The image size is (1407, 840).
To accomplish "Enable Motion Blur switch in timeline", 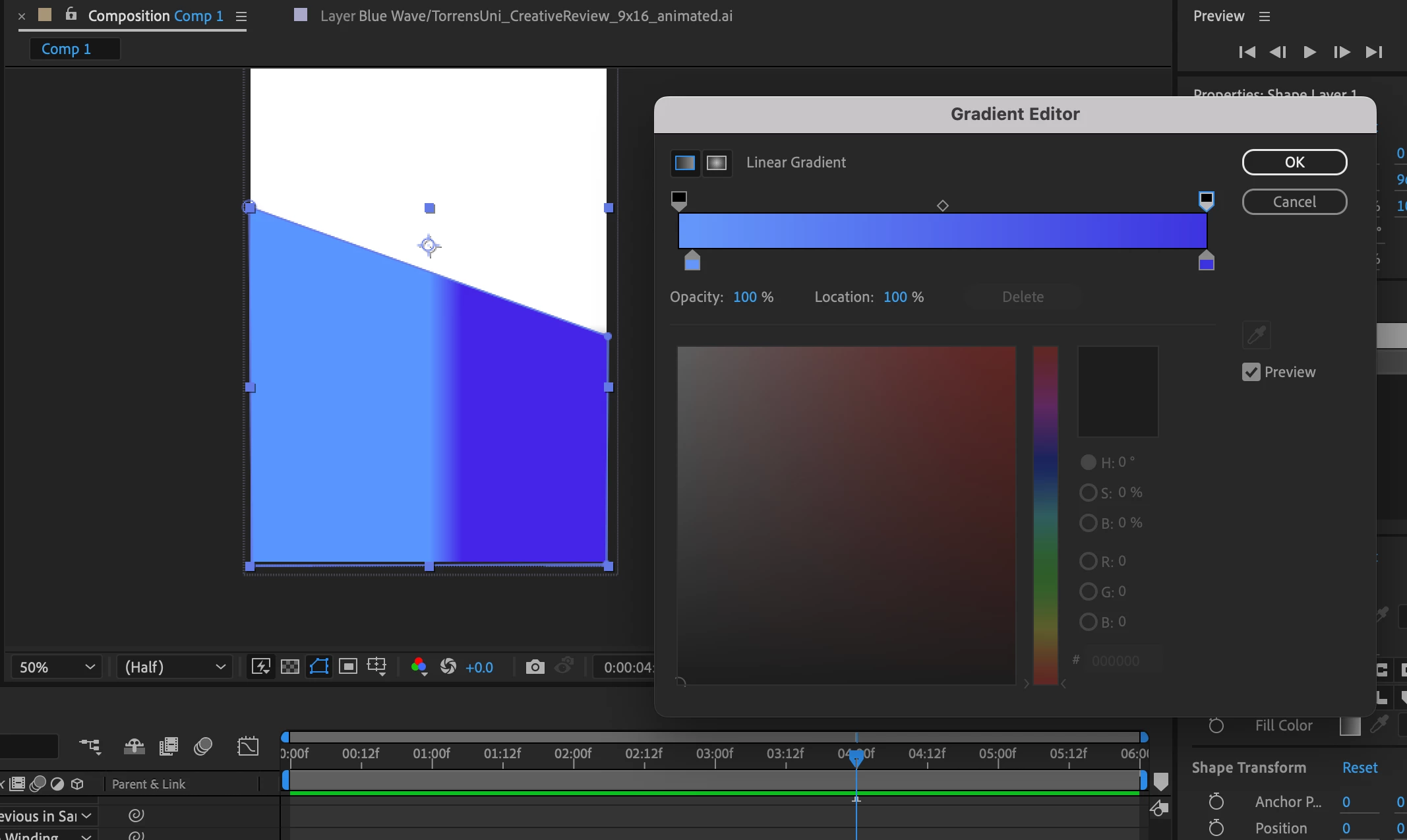I will [x=202, y=746].
